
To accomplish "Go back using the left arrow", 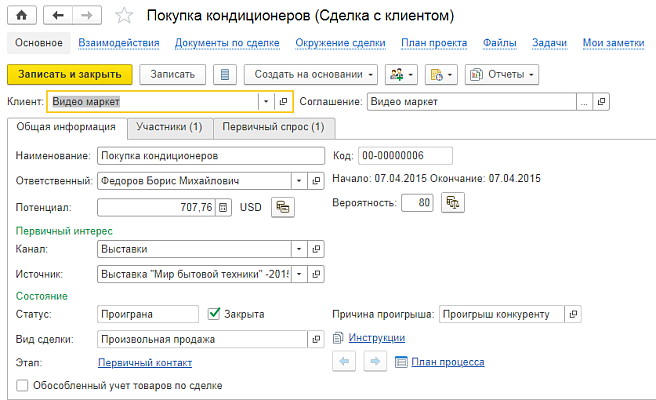I will click(x=57, y=16).
